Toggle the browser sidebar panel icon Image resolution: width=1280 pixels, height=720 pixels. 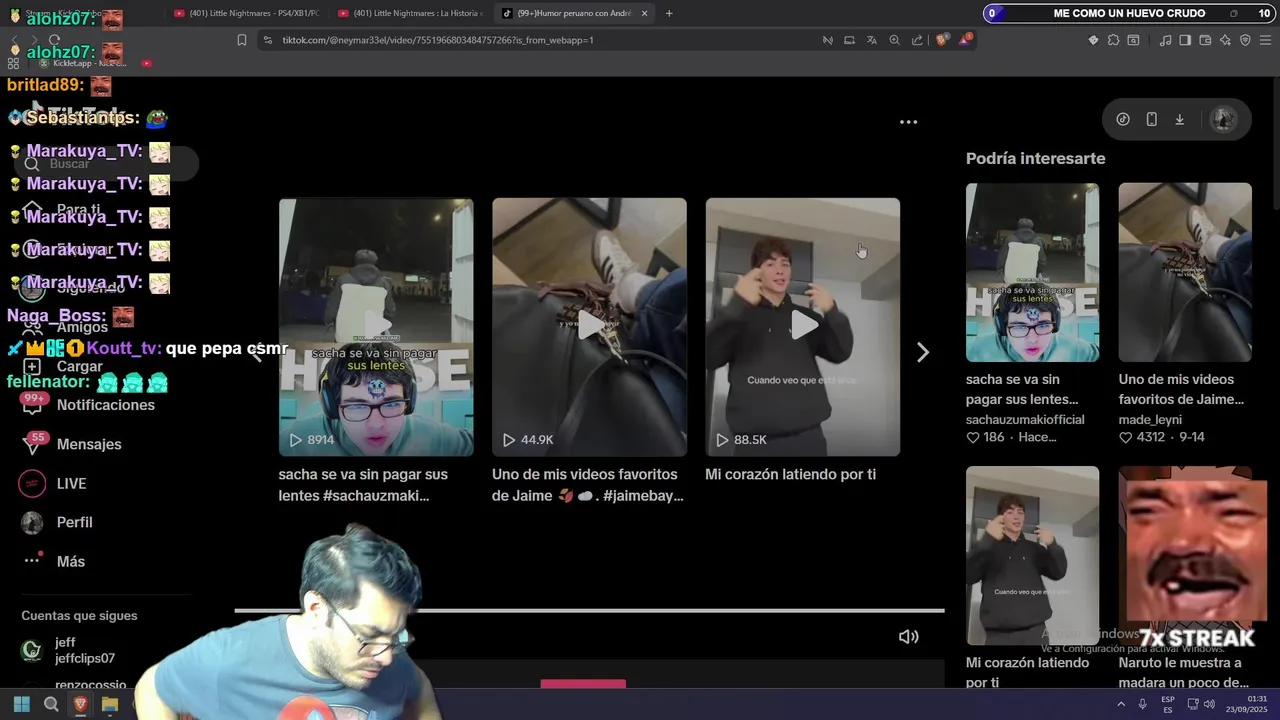click(x=1185, y=40)
